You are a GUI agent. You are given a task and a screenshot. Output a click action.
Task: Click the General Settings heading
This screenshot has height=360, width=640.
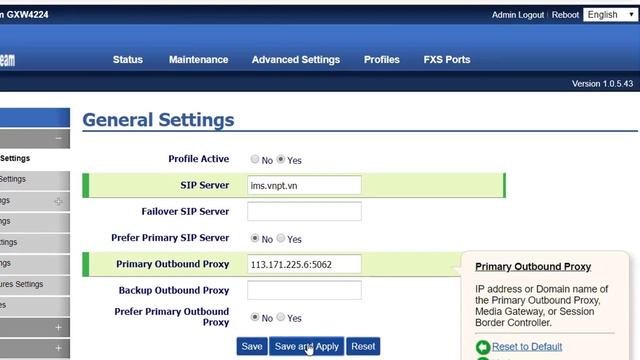point(158,120)
